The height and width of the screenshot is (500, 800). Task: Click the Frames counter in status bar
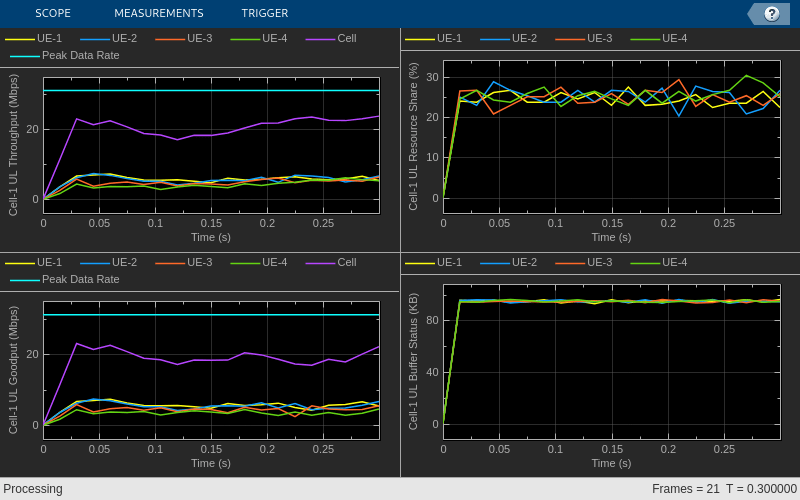685,489
